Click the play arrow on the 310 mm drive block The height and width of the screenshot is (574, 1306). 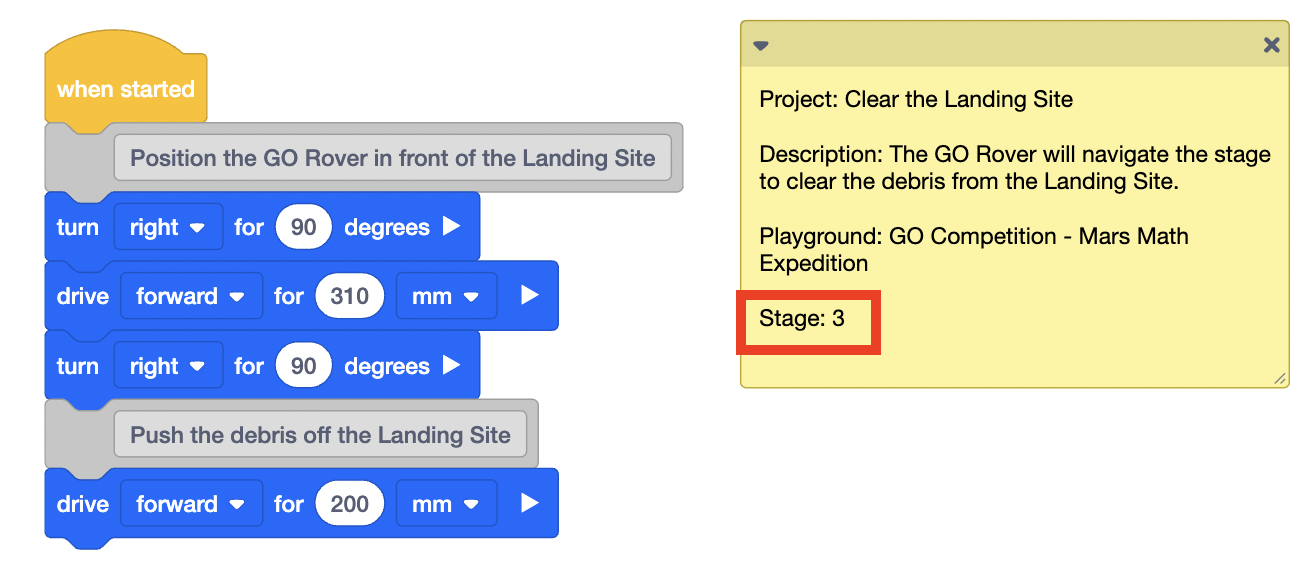click(x=530, y=296)
